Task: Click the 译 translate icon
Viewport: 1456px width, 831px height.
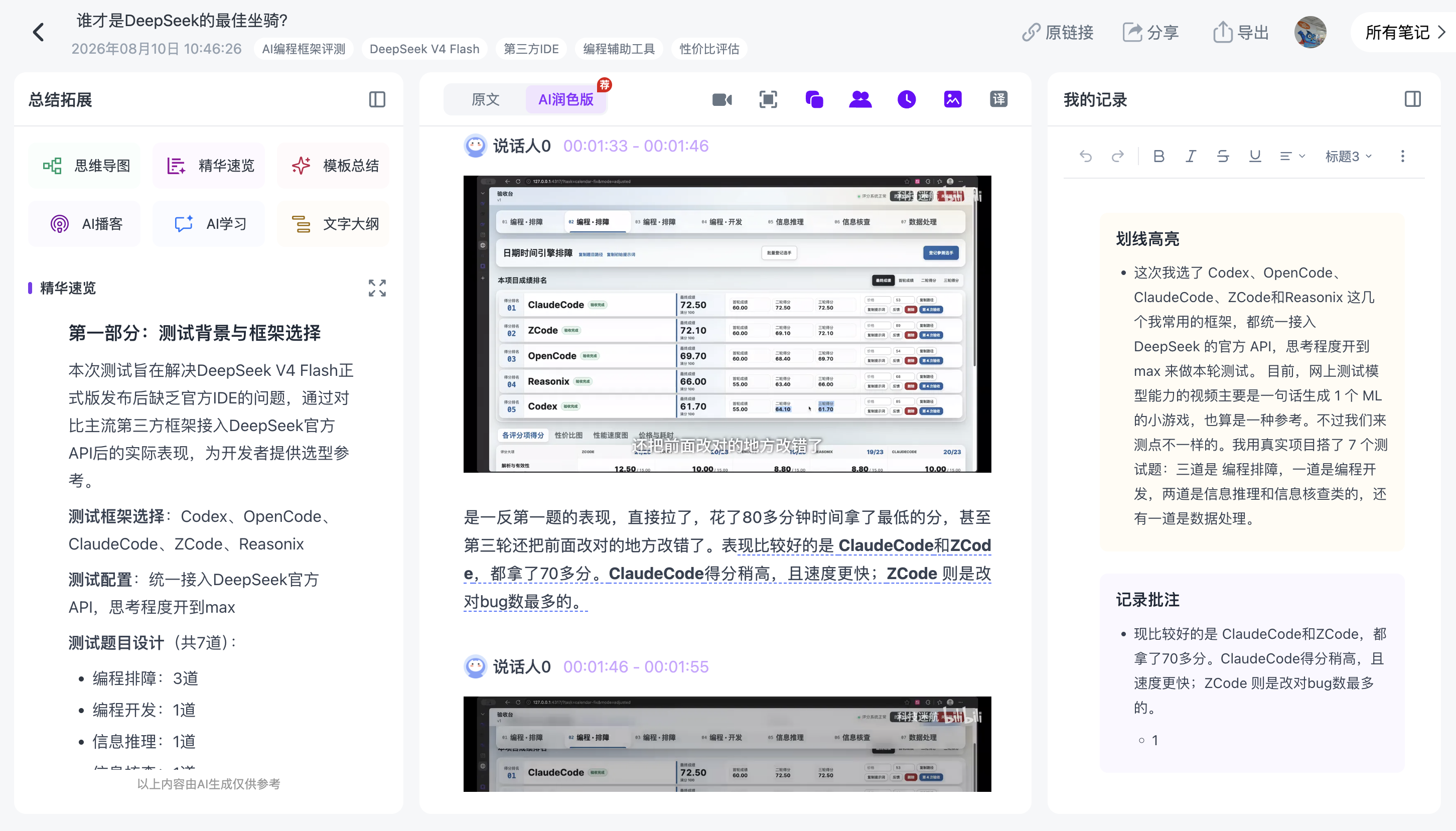Action: coord(999,100)
